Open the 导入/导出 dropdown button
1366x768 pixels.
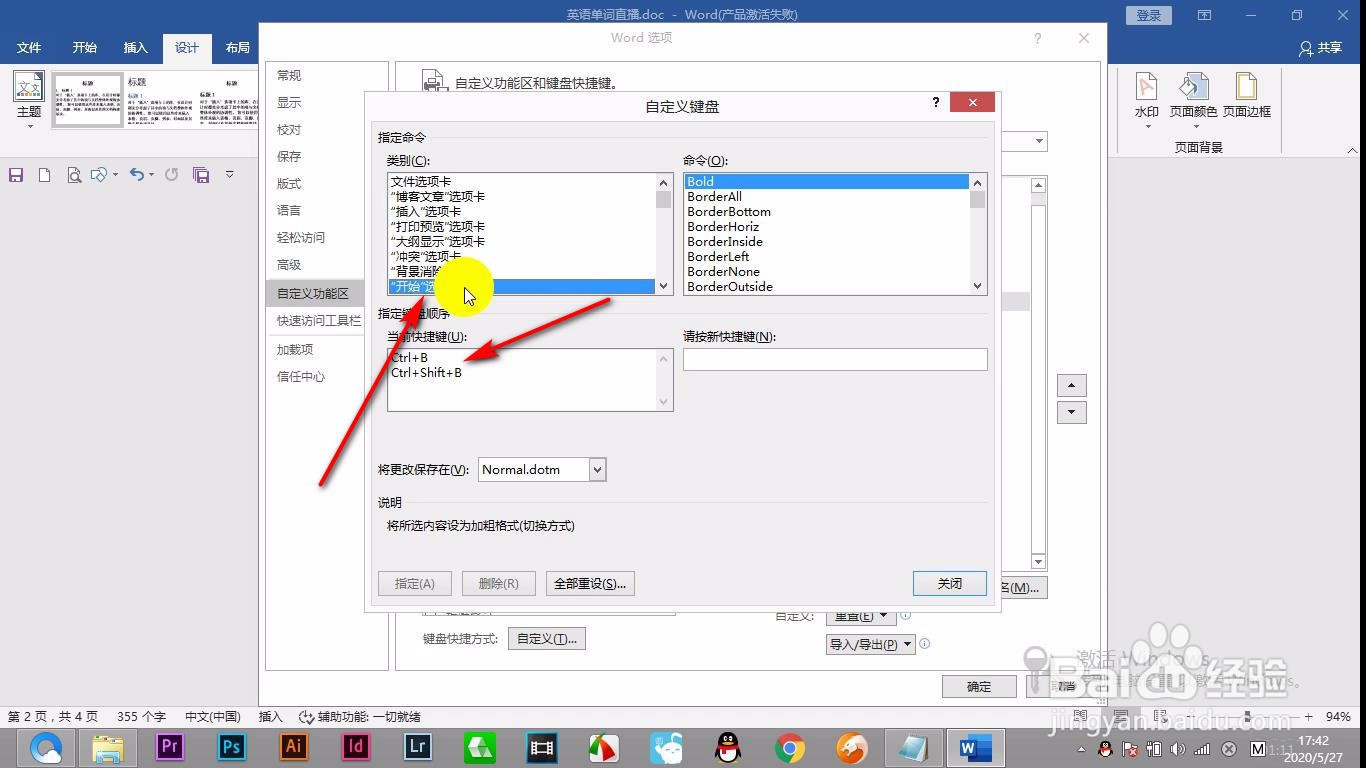coord(870,644)
